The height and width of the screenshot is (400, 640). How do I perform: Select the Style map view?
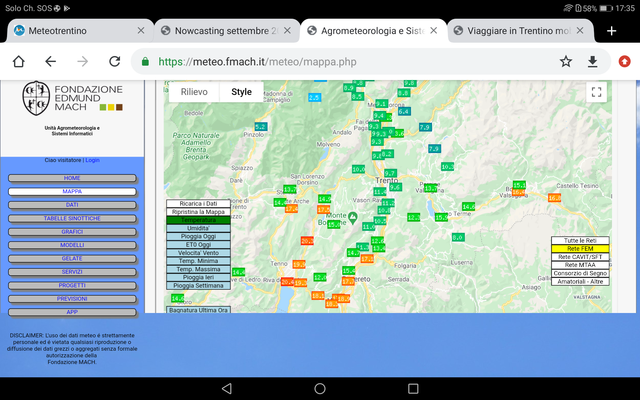pyautogui.click(x=242, y=92)
